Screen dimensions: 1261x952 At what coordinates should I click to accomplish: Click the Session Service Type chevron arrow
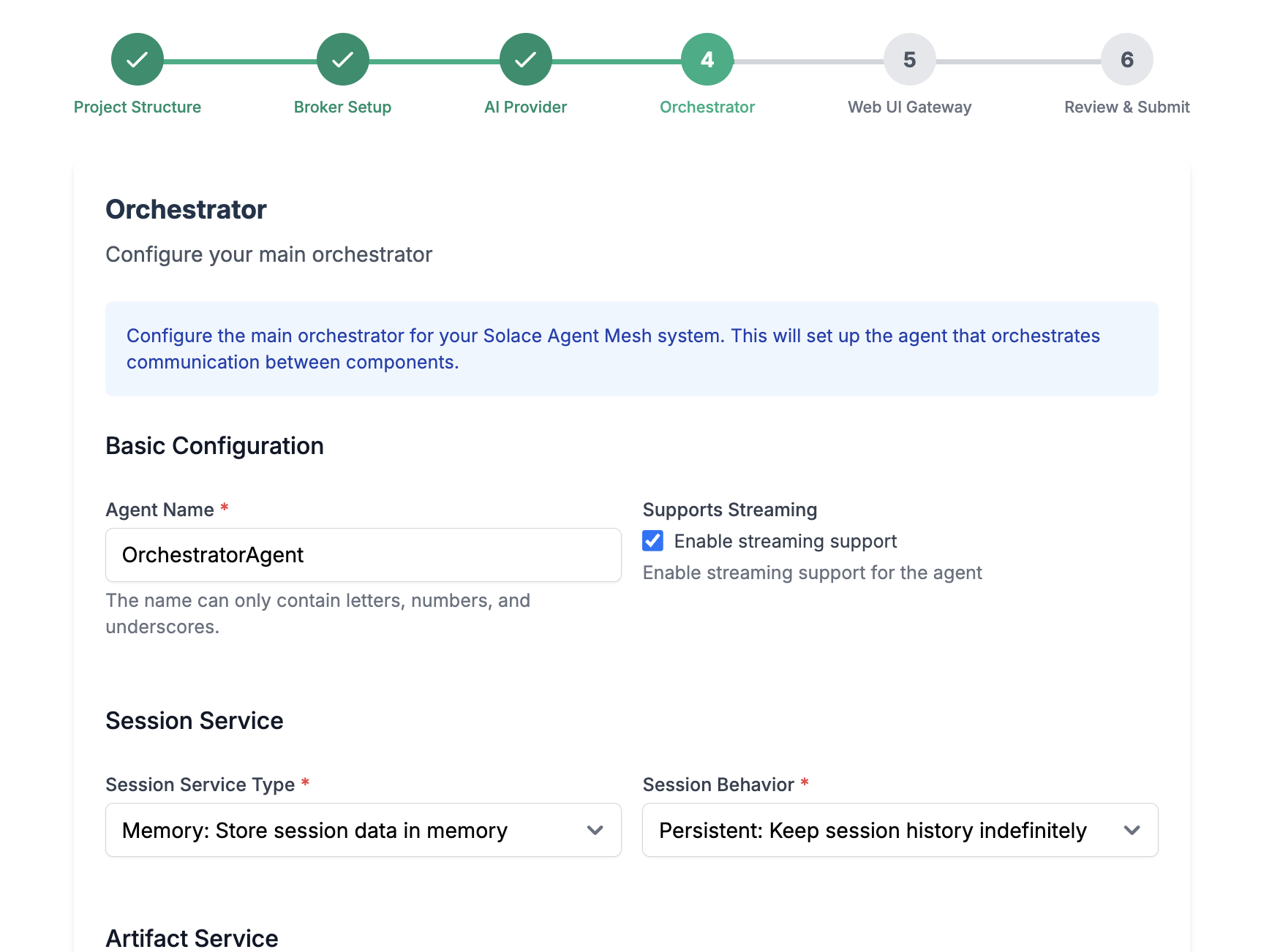pos(595,830)
